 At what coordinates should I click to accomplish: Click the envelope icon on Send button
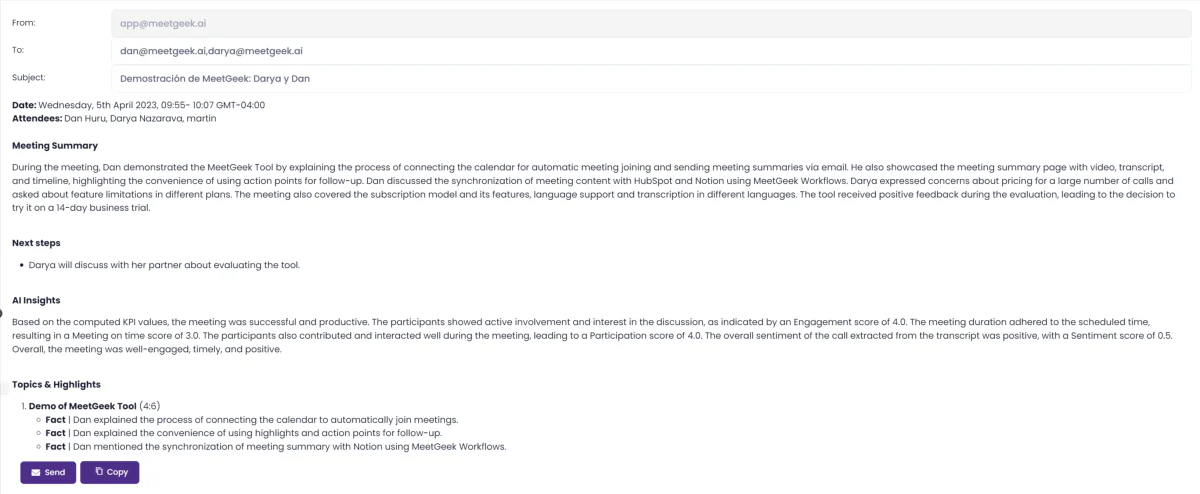[x=36, y=472]
